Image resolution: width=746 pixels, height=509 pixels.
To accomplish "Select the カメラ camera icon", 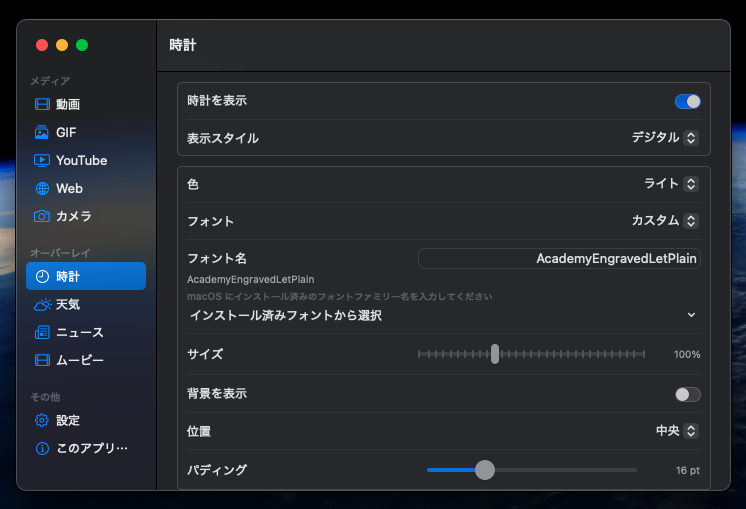I will coord(42,216).
